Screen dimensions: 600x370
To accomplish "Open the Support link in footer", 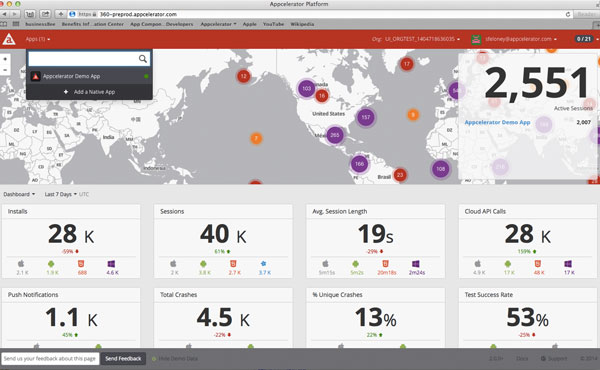I will [x=554, y=359].
